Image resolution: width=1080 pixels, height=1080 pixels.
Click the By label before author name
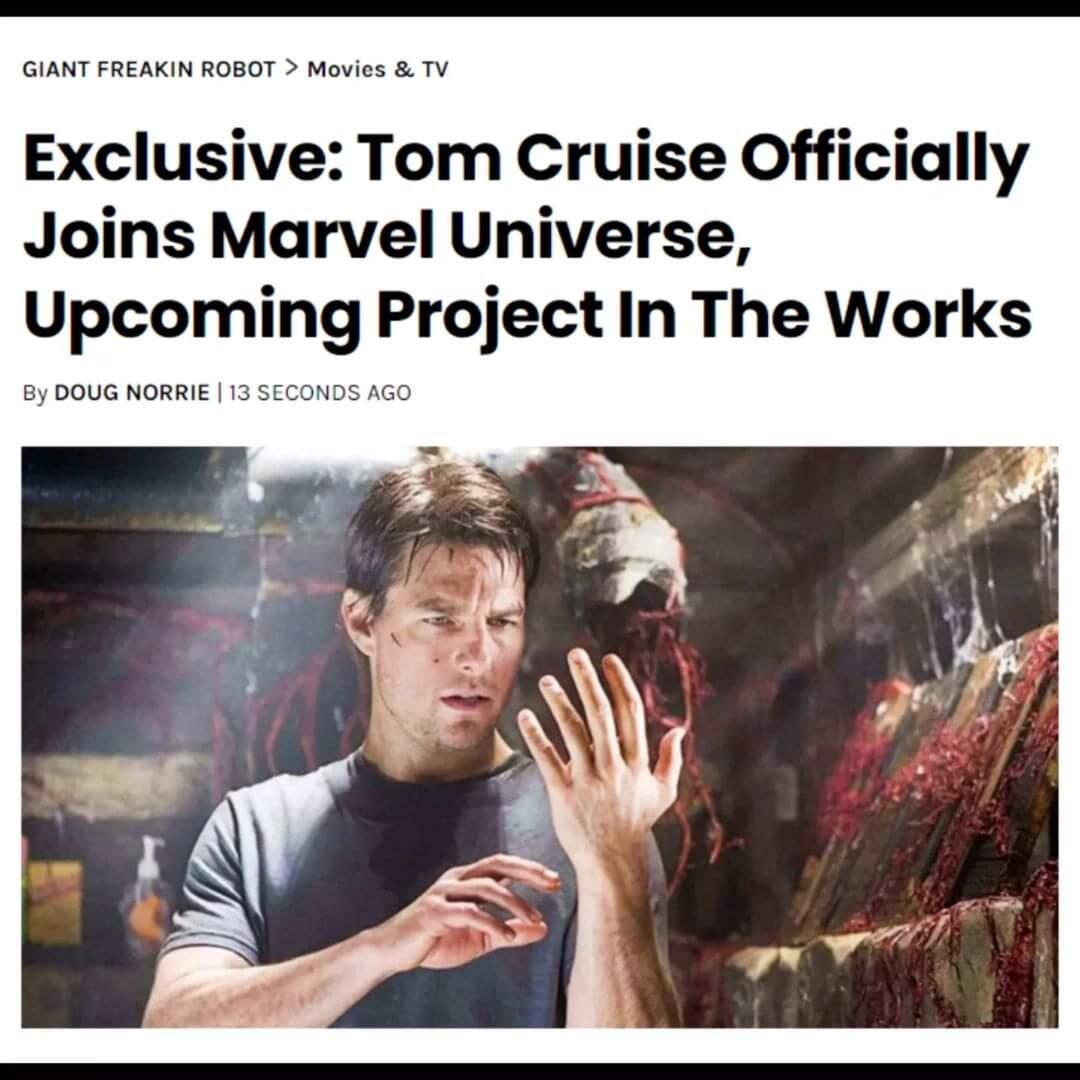tap(35, 393)
